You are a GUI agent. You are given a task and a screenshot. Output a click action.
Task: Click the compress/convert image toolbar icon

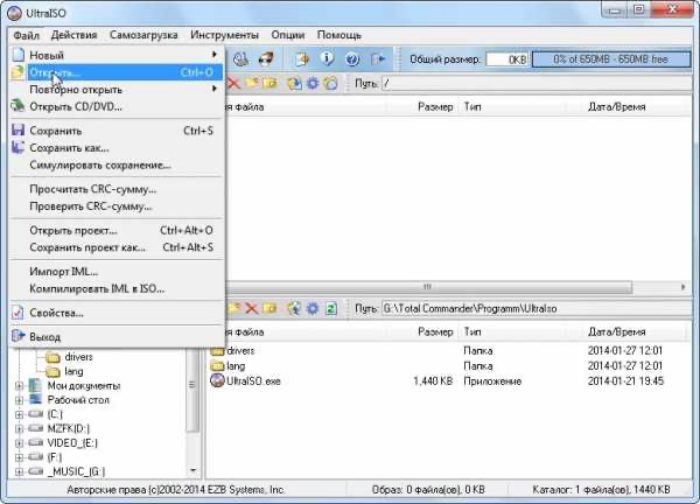(302, 59)
